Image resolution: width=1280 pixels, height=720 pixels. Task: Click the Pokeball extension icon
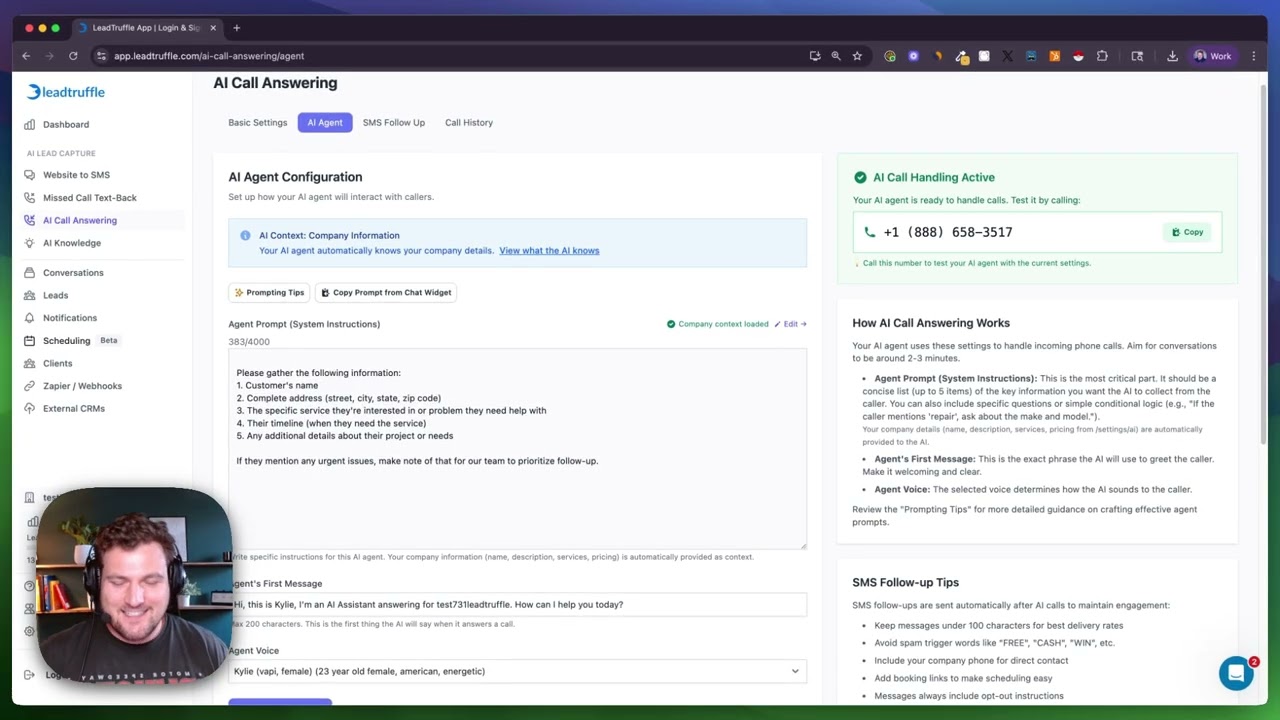coord(1078,56)
